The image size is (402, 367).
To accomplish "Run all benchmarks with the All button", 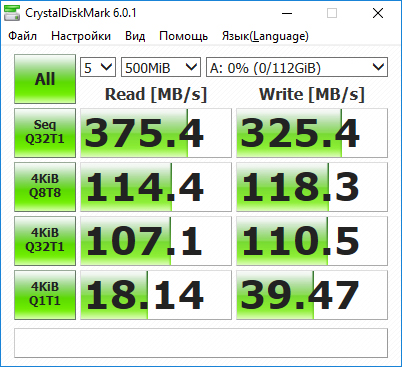I will [x=45, y=79].
